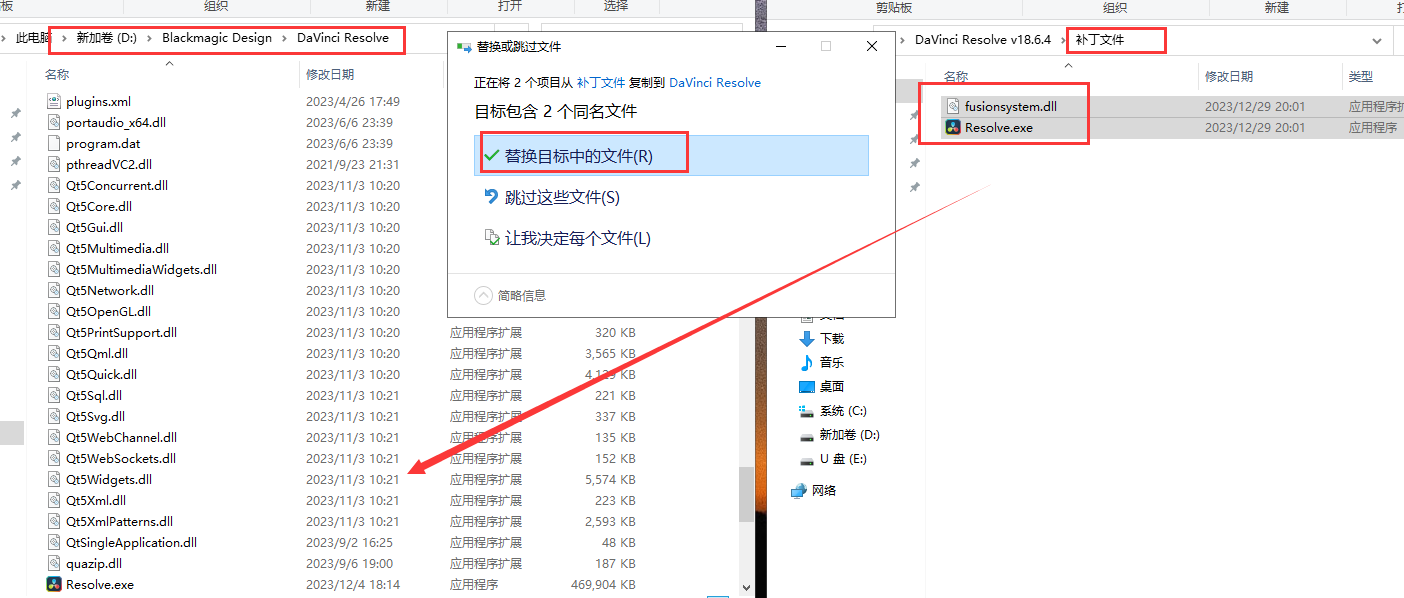
Task: Click the Qt5Xml.dll file icon
Action: click(55, 500)
